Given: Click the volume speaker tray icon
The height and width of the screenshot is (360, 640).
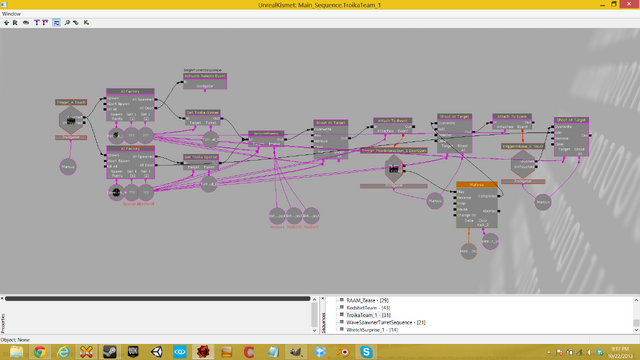Looking at the screenshot, I should tap(589, 352).
